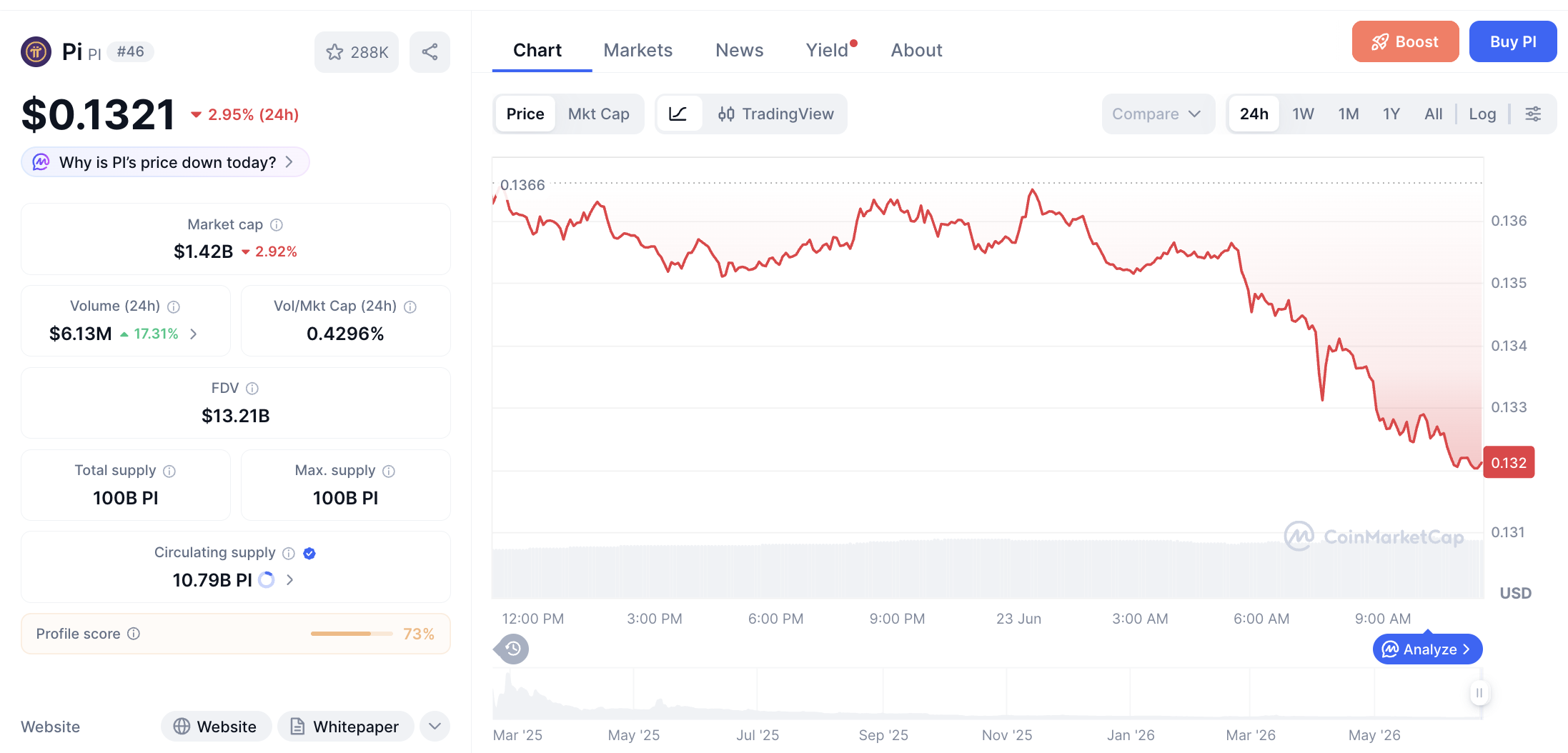Viewport: 1568px width, 753px height.
Task: Click the circulating supply ring chart icon
Action: click(x=267, y=579)
